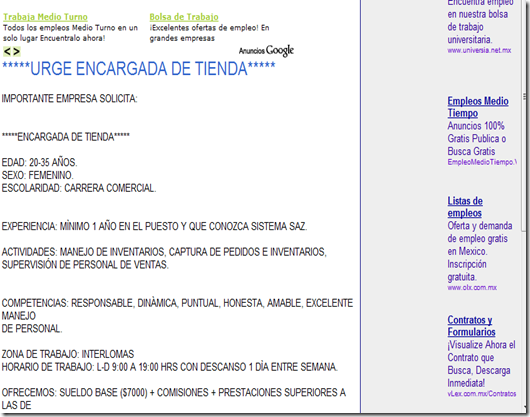Open the URGE ENCARGADA DE TIENDA heading
Image resolution: width=530 pixels, height=417 pixels.
coord(139,69)
